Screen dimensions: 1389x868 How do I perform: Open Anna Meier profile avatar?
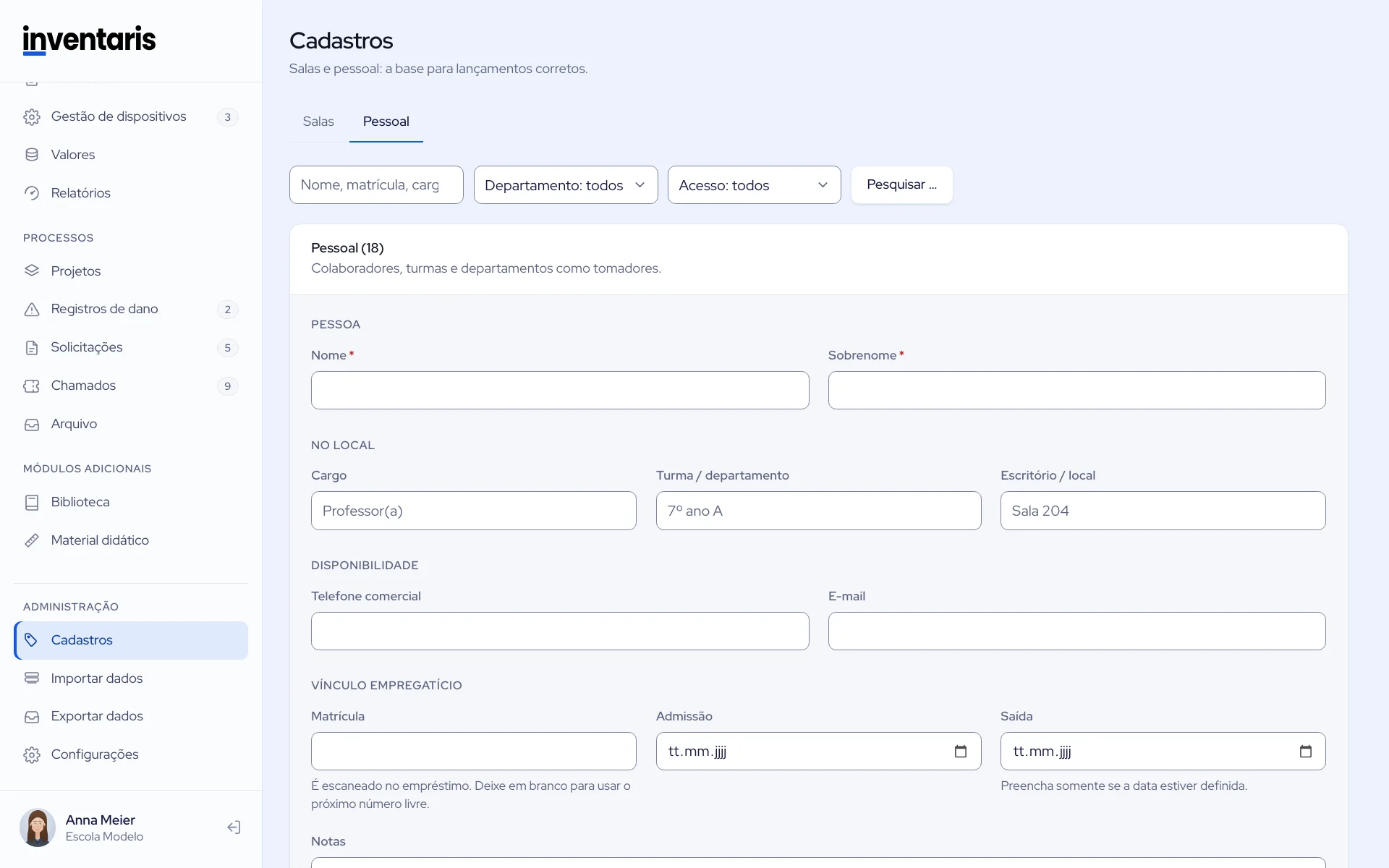tap(38, 827)
